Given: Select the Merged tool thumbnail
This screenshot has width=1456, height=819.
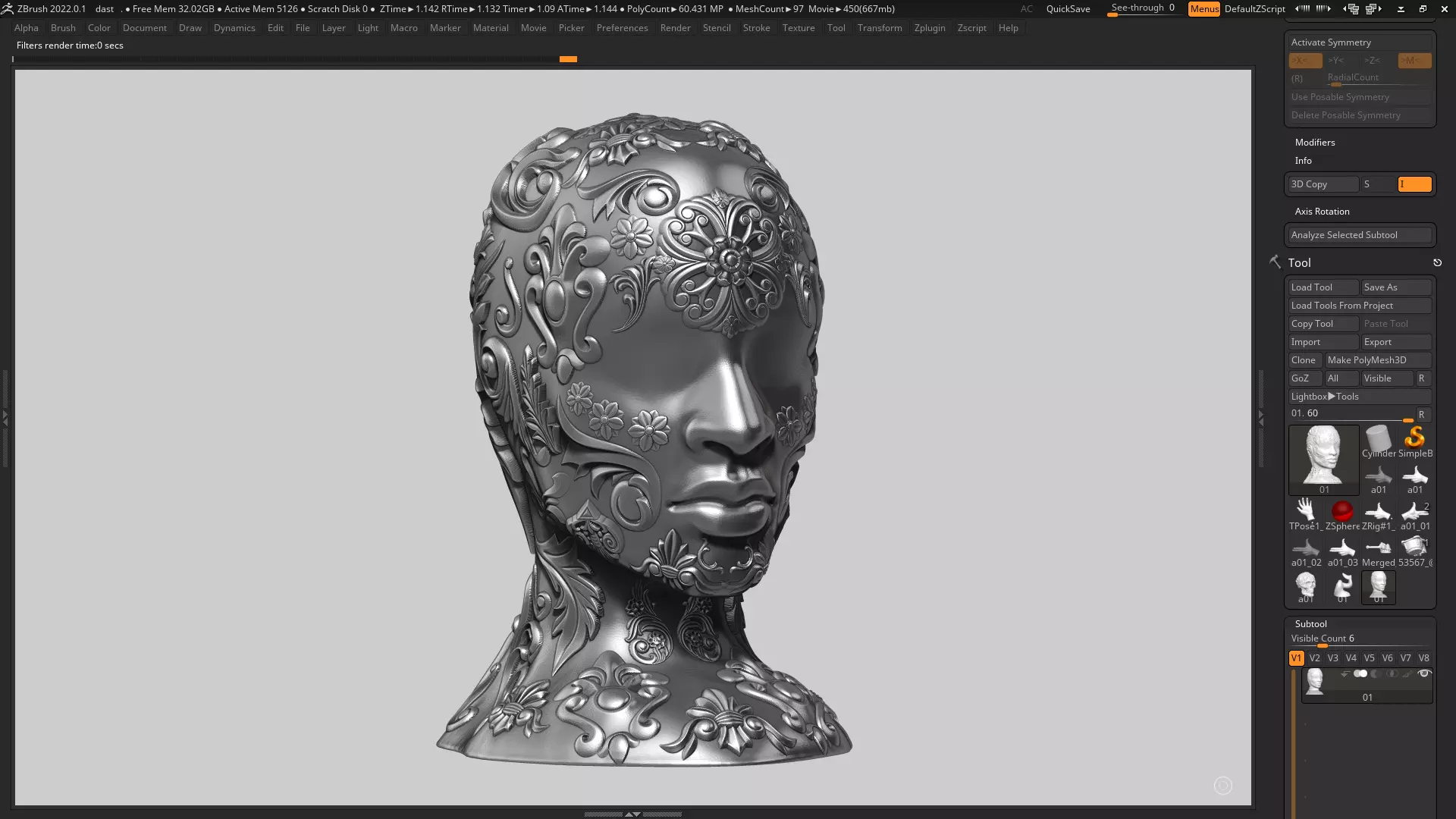Looking at the screenshot, I should click(x=1378, y=551).
